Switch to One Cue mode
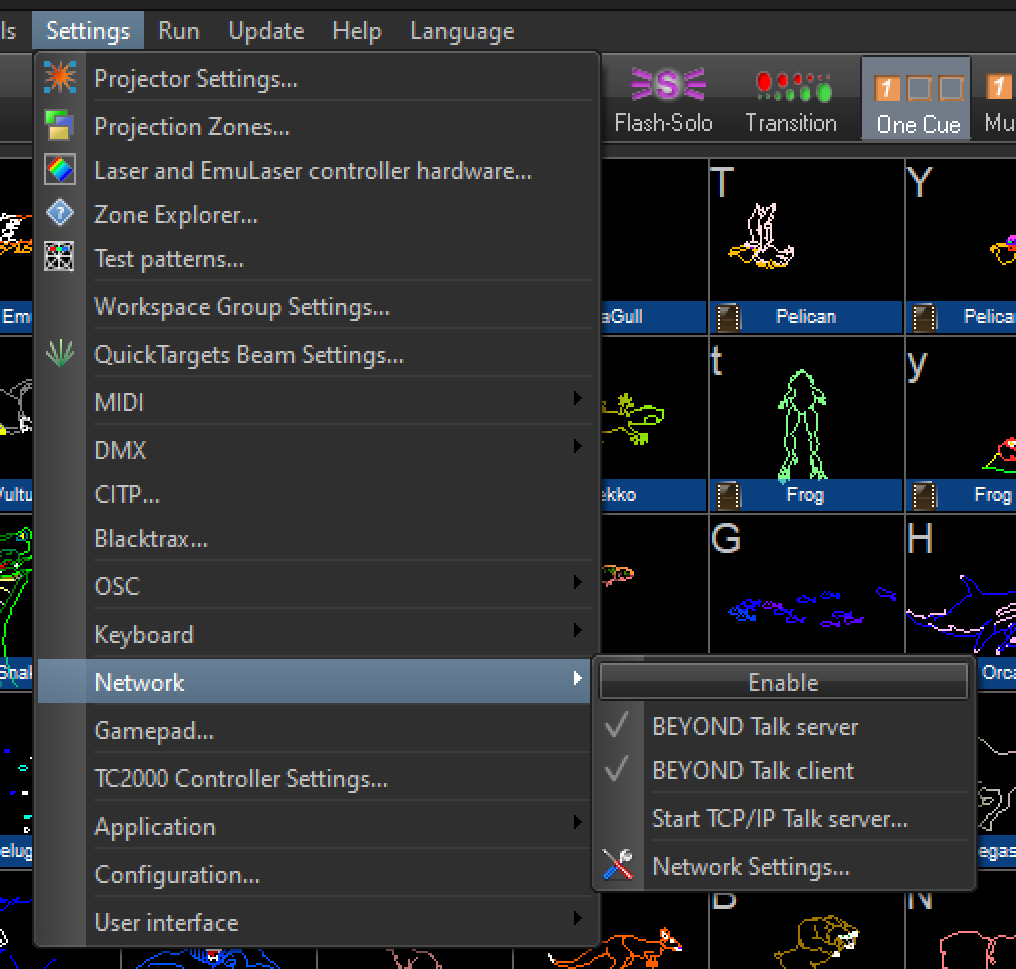Image resolution: width=1016 pixels, height=969 pixels. pyautogui.click(x=917, y=101)
